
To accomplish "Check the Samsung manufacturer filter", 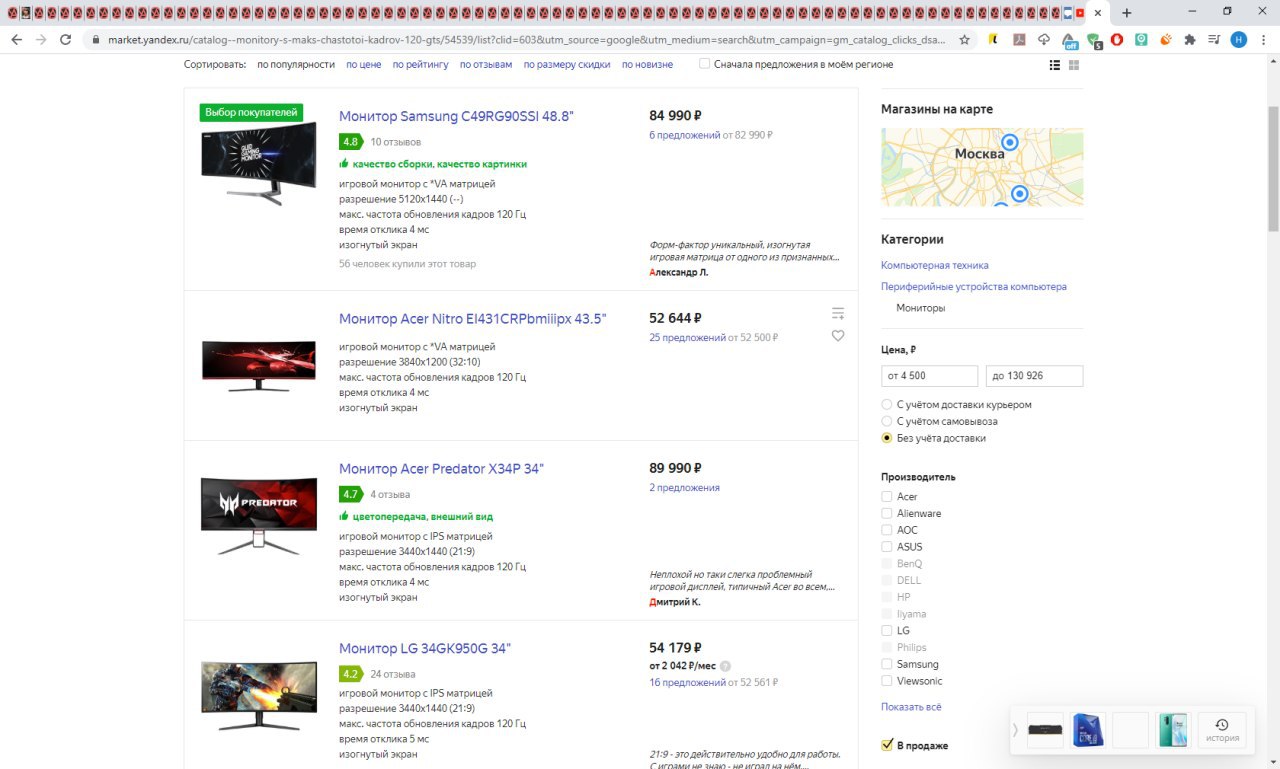I will click(x=886, y=664).
